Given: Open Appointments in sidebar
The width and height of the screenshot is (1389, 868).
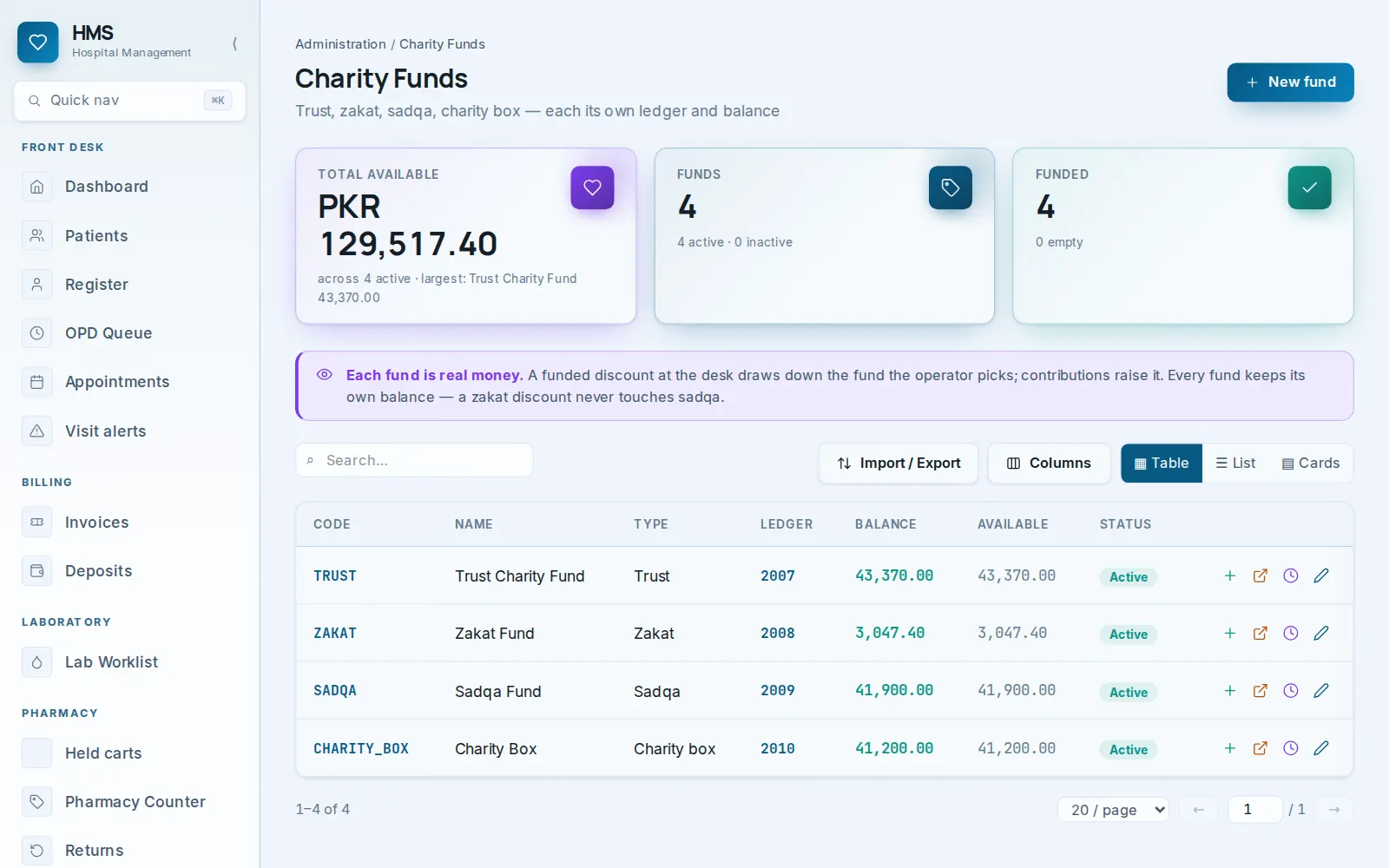Looking at the screenshot, I should [130, 382].
